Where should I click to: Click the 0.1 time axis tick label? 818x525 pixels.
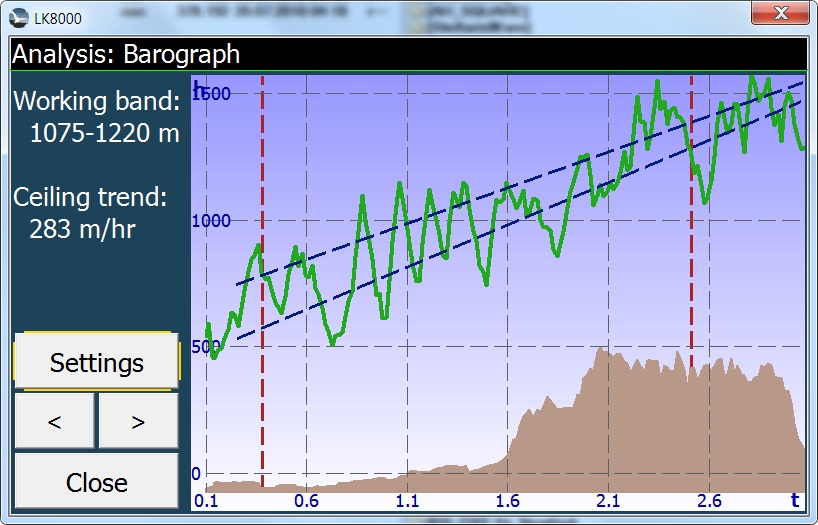pos(206,500)
